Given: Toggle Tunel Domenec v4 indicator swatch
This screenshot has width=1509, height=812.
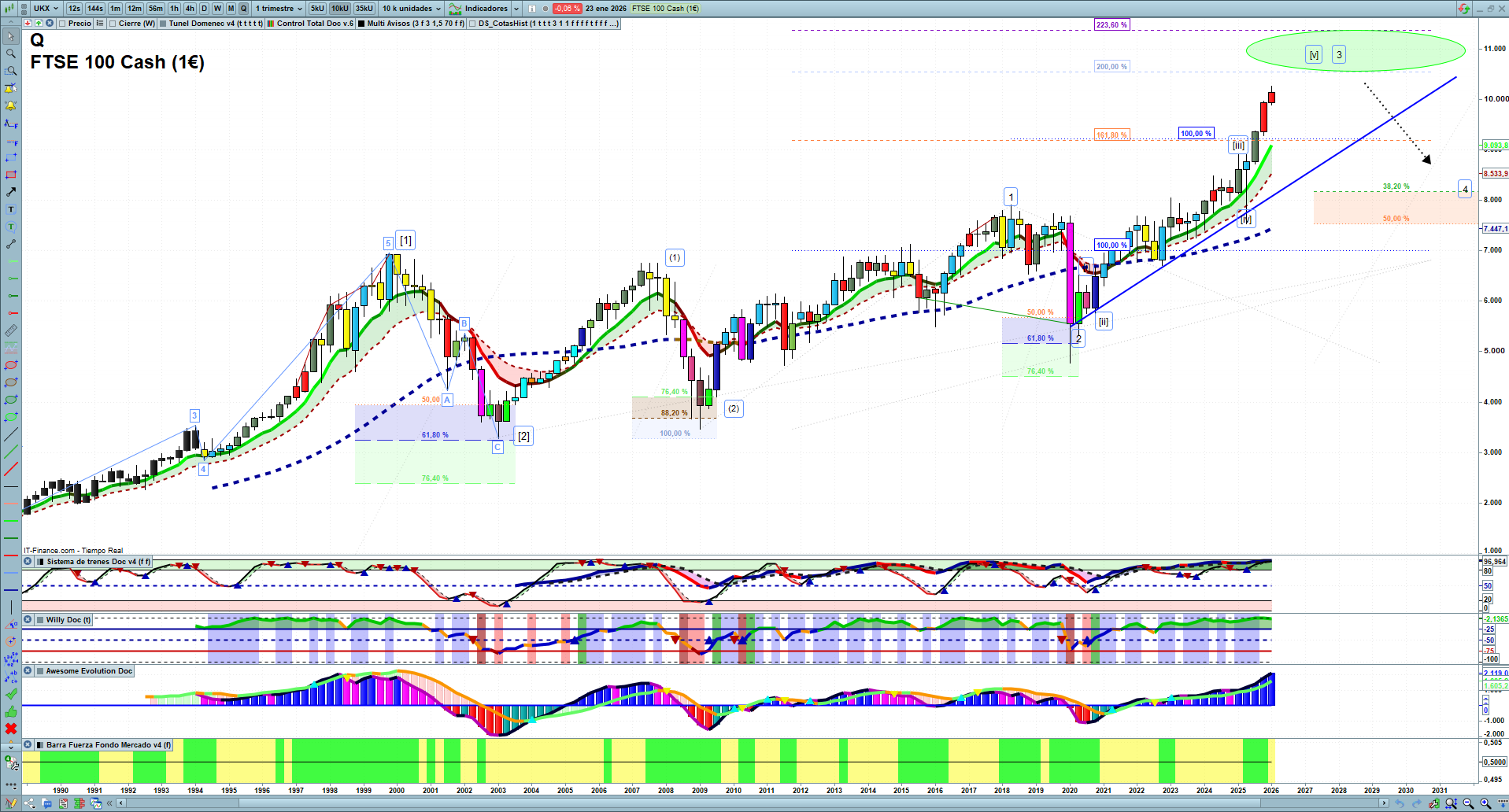Looking at the screenshot, I should [163, 24].
